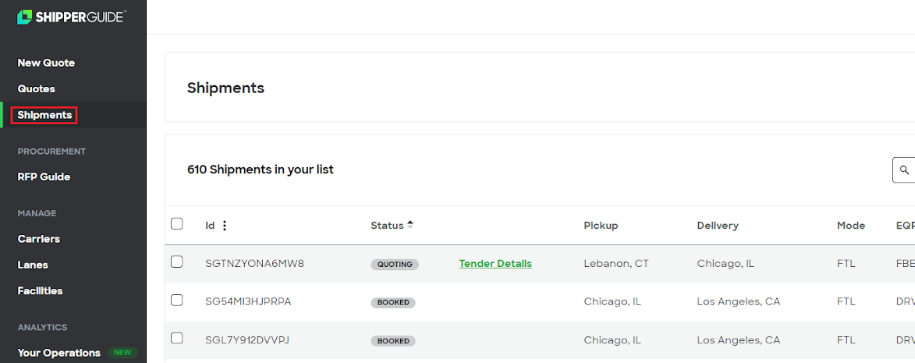
Task: Click the search magnifier icon
Action: tap(904, 170)
